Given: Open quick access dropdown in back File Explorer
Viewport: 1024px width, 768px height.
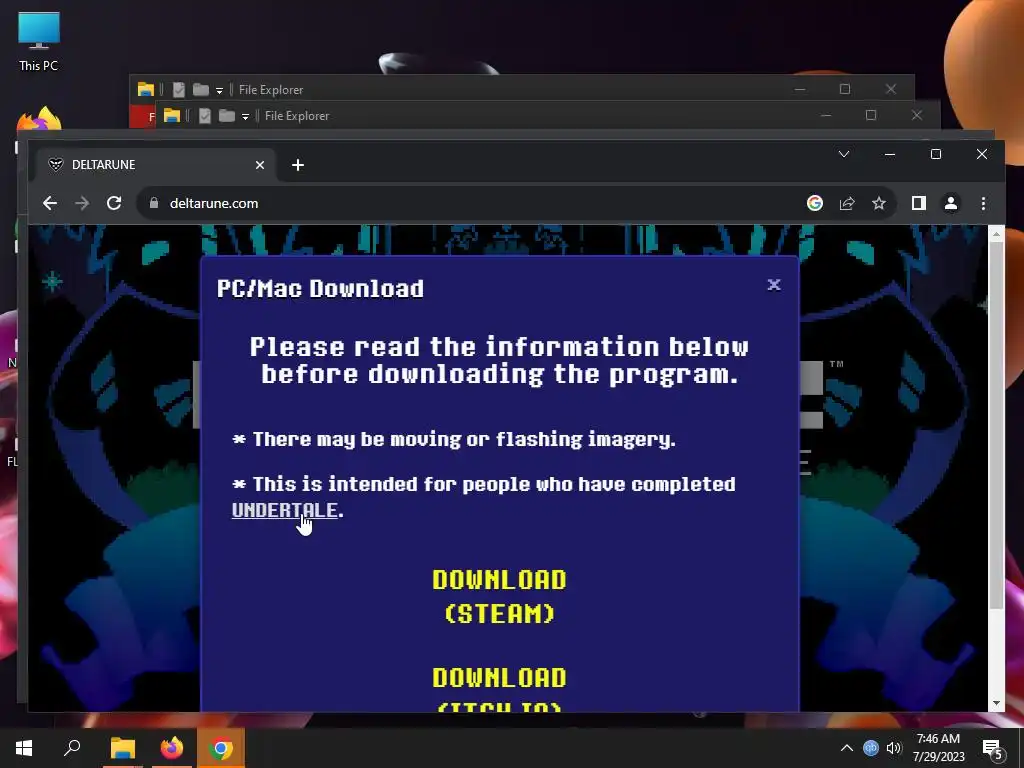Looking at the screenshot, I should tap(219, 90).
